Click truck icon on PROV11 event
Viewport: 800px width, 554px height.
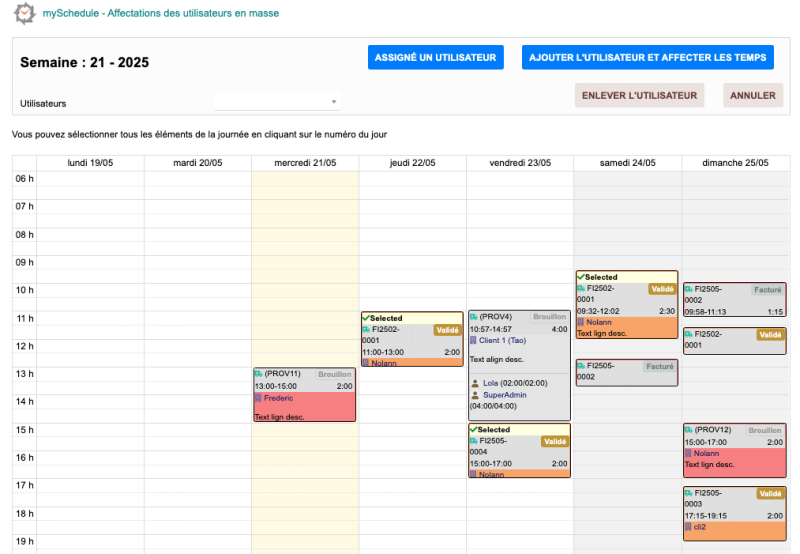[x=259, y=374]
